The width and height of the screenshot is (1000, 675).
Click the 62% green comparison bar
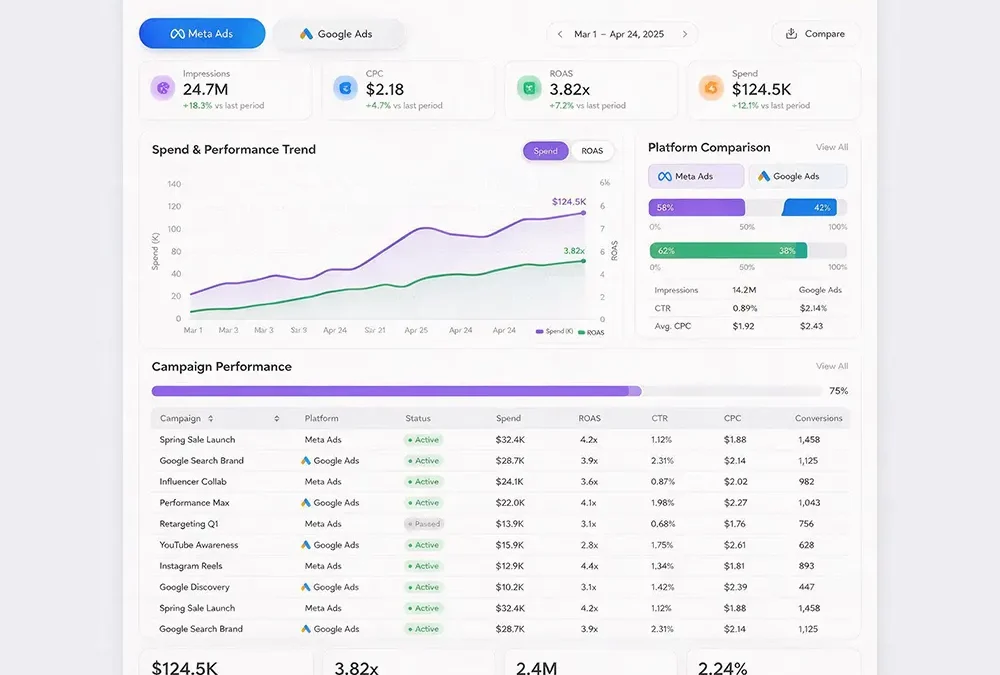click(x=728, y=251)
